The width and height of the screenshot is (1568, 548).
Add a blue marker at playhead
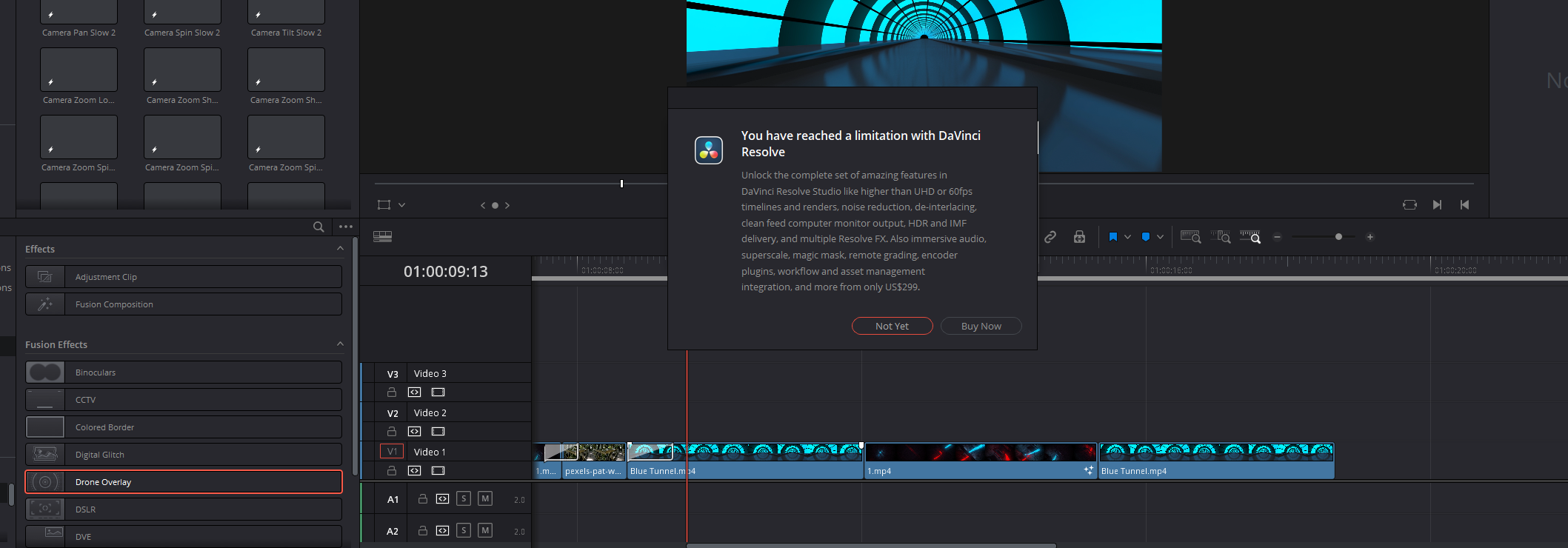(1146, 237)
